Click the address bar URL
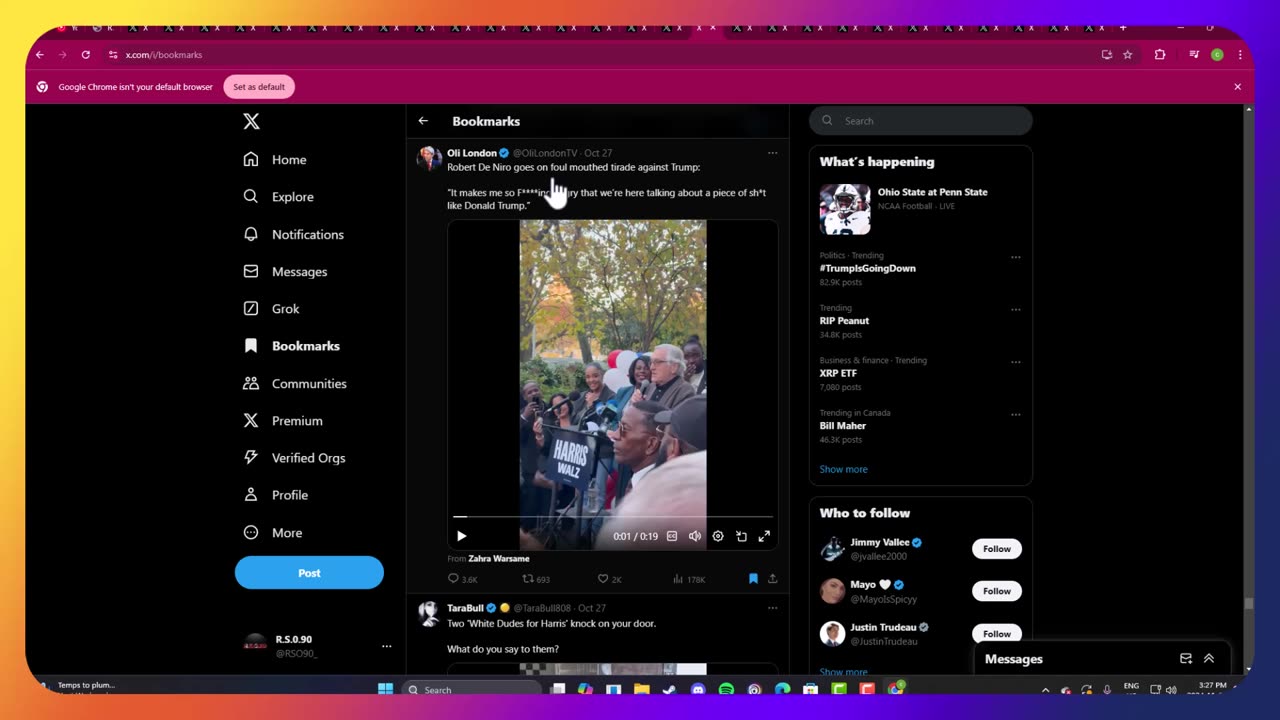This screenshot has width=1280, height=720. pyautogui.click(x=164, y=55)
